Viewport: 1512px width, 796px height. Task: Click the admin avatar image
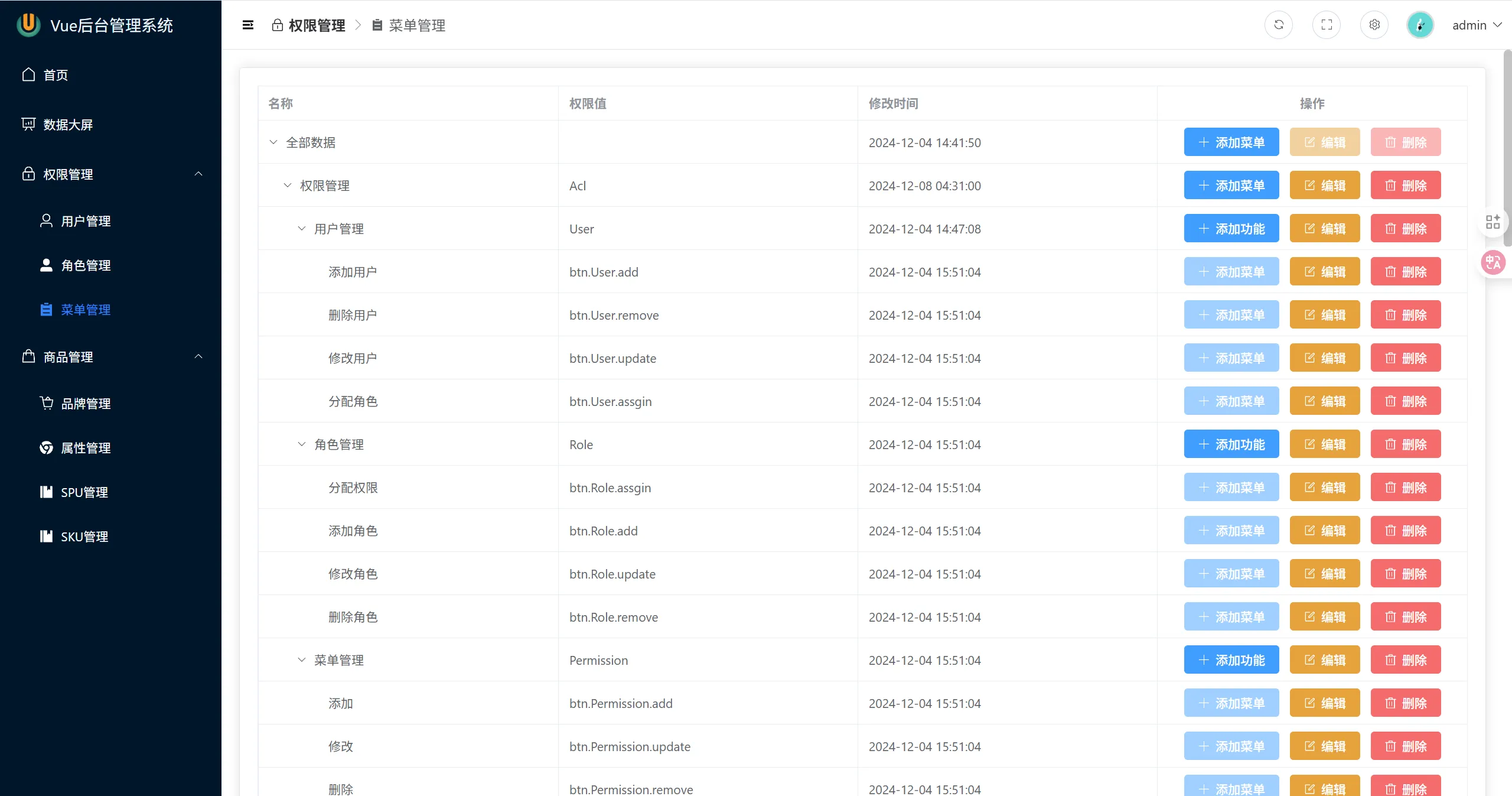(x=1420, y=25)
